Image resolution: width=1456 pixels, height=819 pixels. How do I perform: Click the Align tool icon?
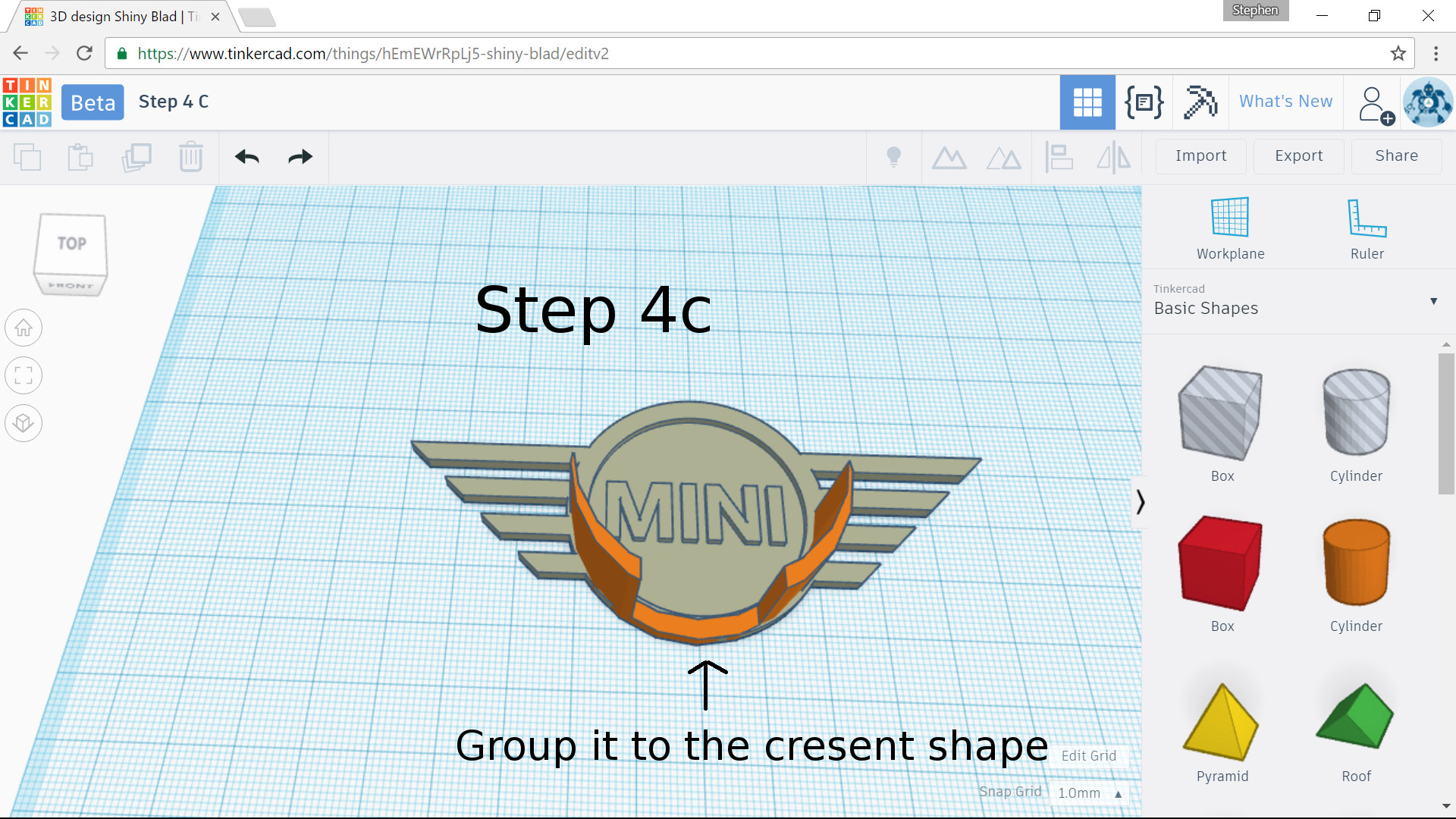tap(1059, 158)
